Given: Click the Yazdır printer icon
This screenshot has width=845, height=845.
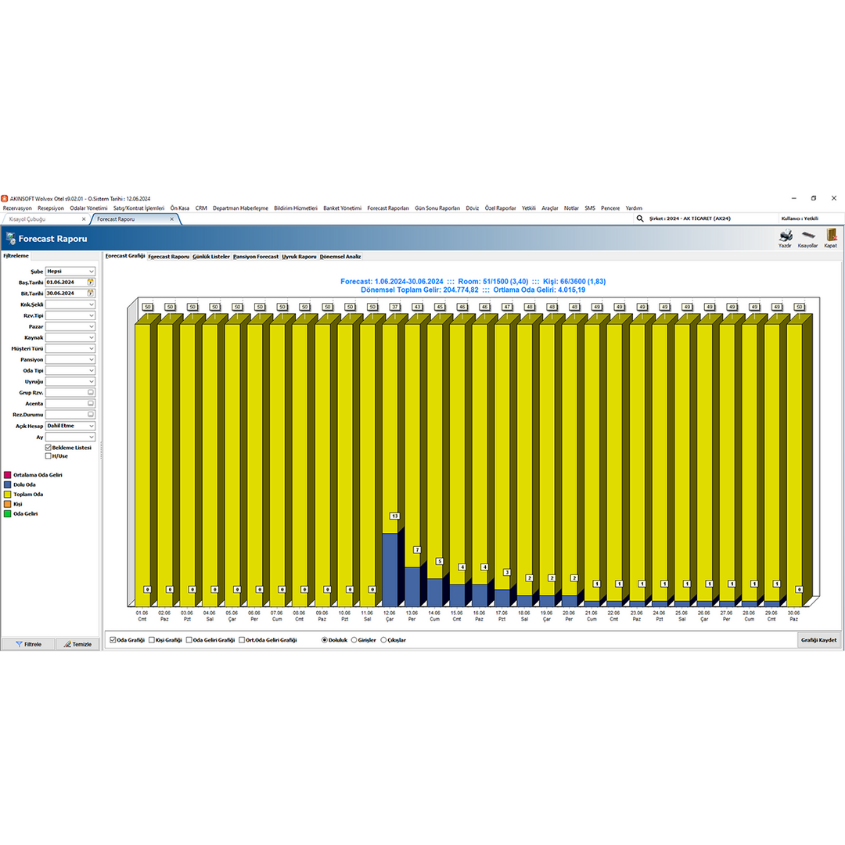Looking at the screenshot, I should click(x=786, y=236).
